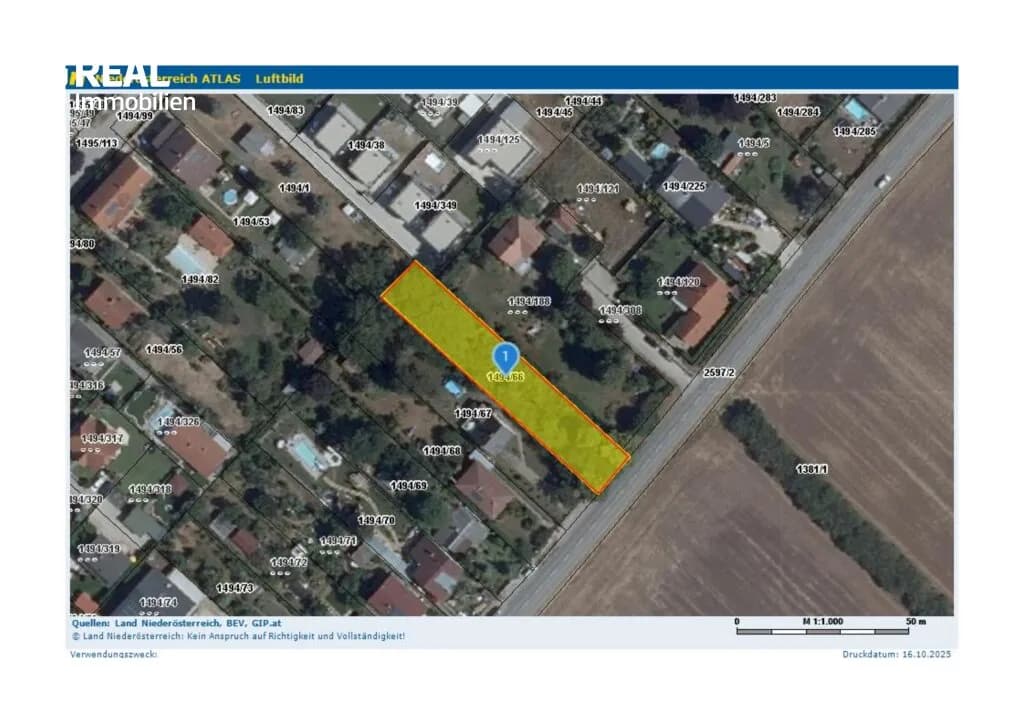This screenshot has height=724, width=1024.
Task: Click parcel label 1494/225
Action: [684, 187]
